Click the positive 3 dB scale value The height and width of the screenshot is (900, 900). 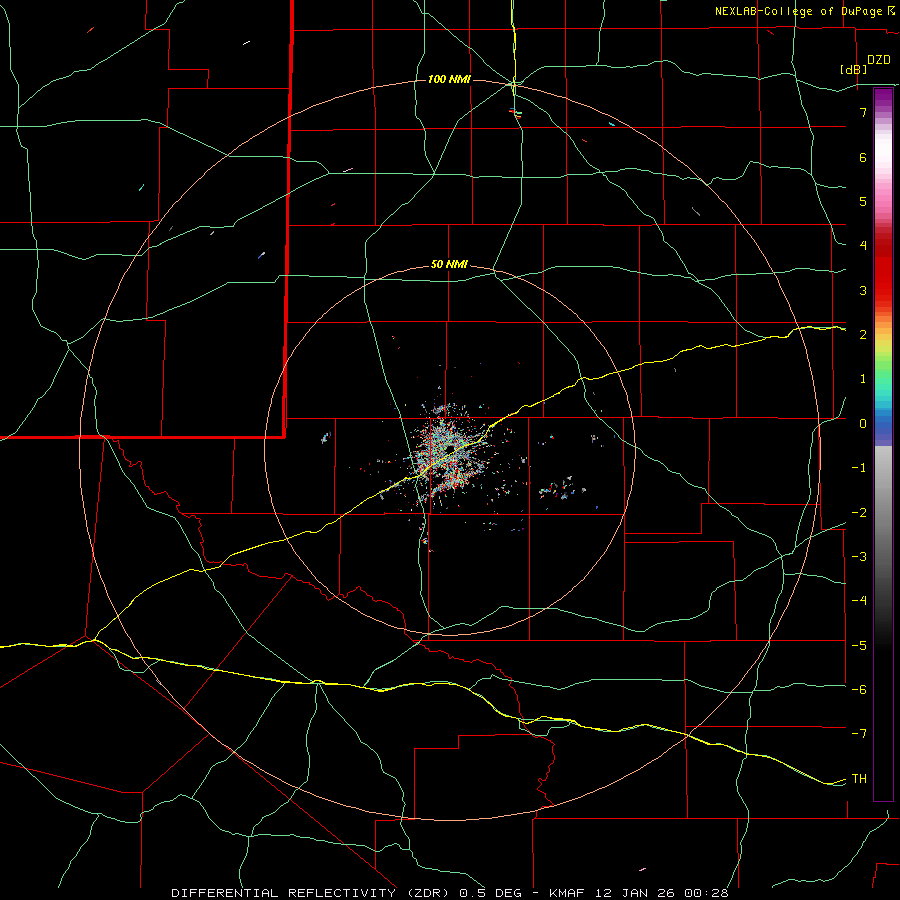pyautogui.click(x=863, y=290)
